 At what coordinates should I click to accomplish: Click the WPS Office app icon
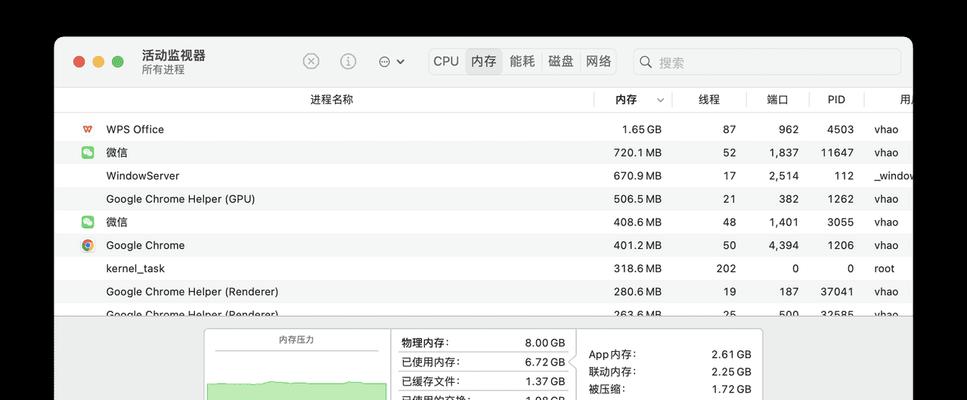point(88,129)
